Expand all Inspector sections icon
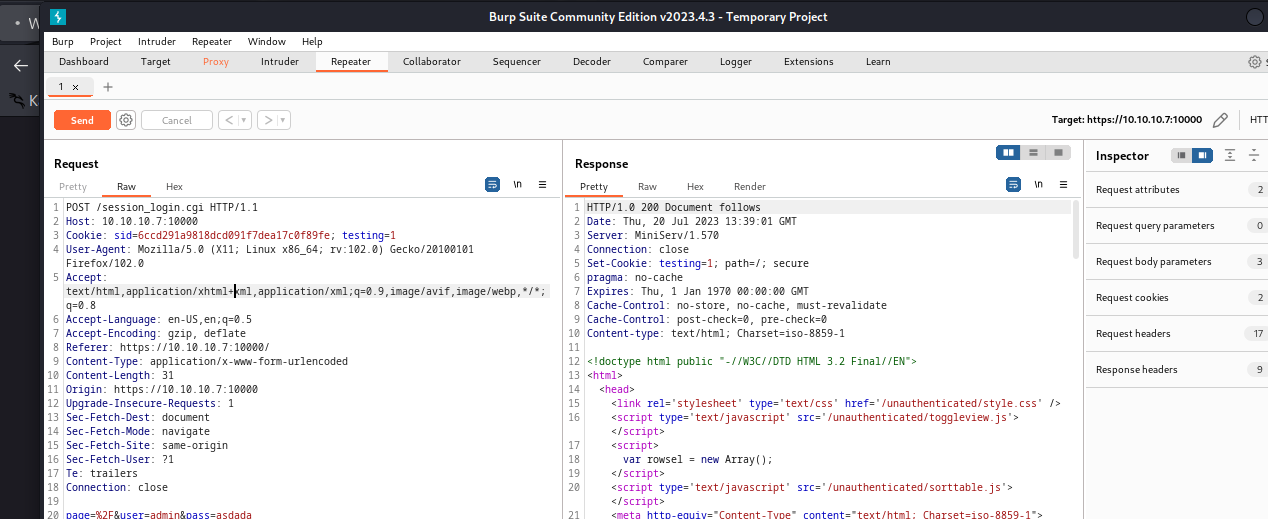The width and height of the screenshot is (1268, 519). pos(1230,155)
